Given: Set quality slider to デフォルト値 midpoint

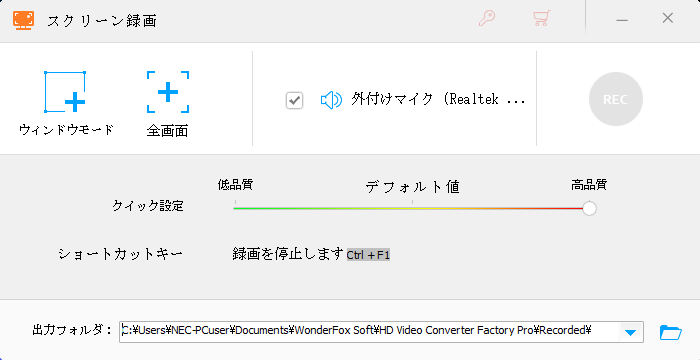Looking at the screenshot, I should point(412,208).
